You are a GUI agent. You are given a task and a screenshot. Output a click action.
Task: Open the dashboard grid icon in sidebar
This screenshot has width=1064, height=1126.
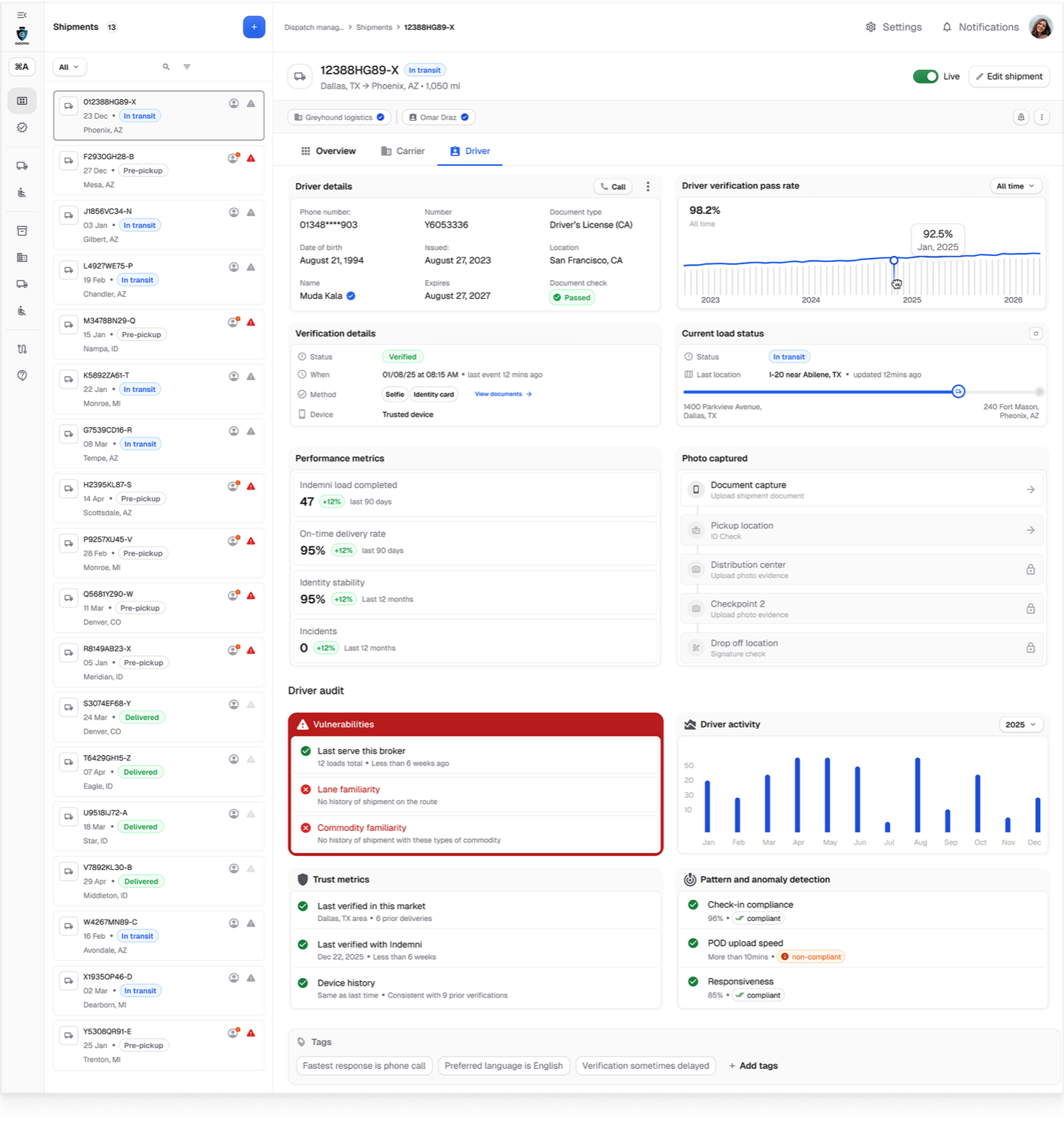point(22,101)
